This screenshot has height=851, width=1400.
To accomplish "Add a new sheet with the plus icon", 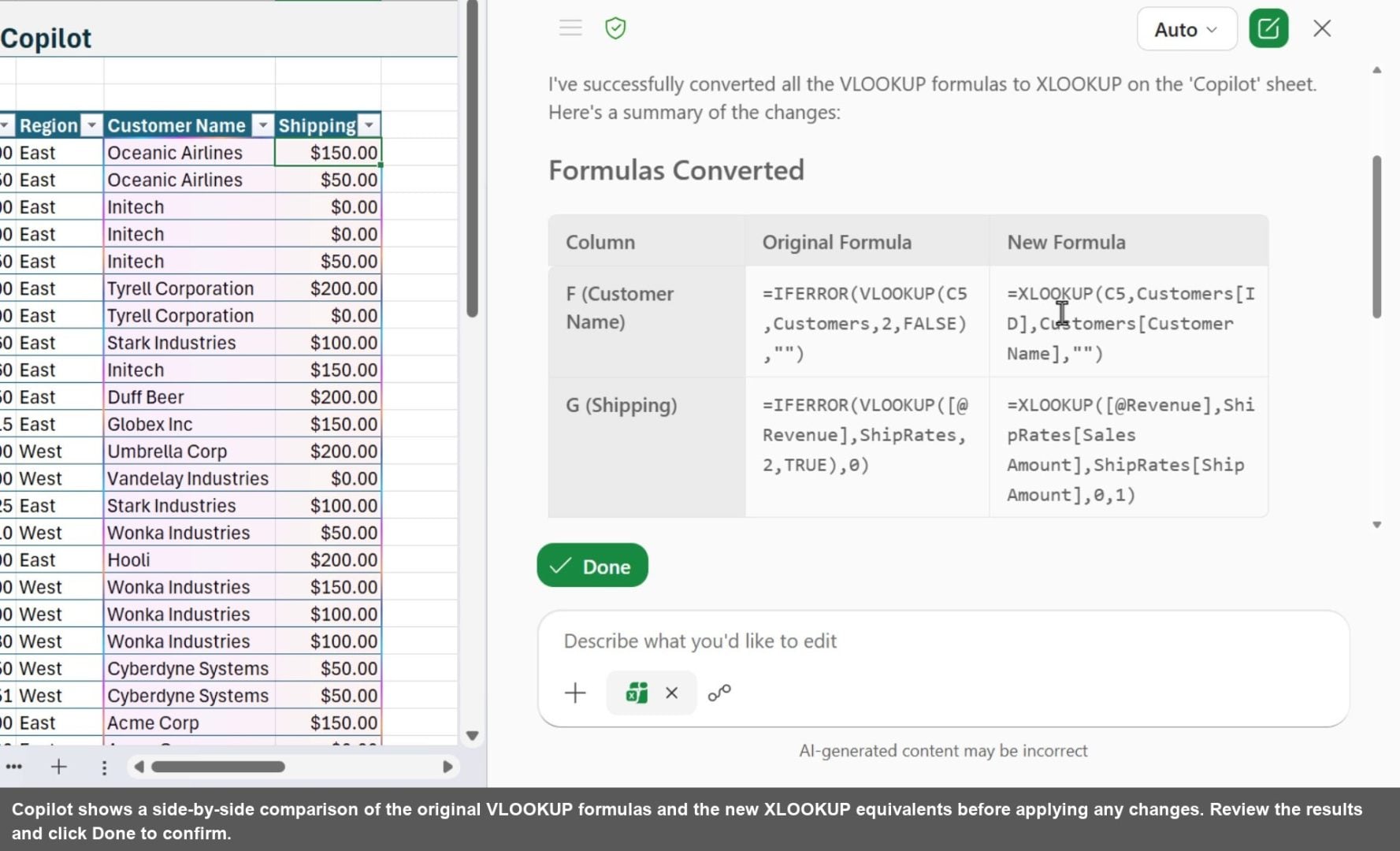I will 59,767.
